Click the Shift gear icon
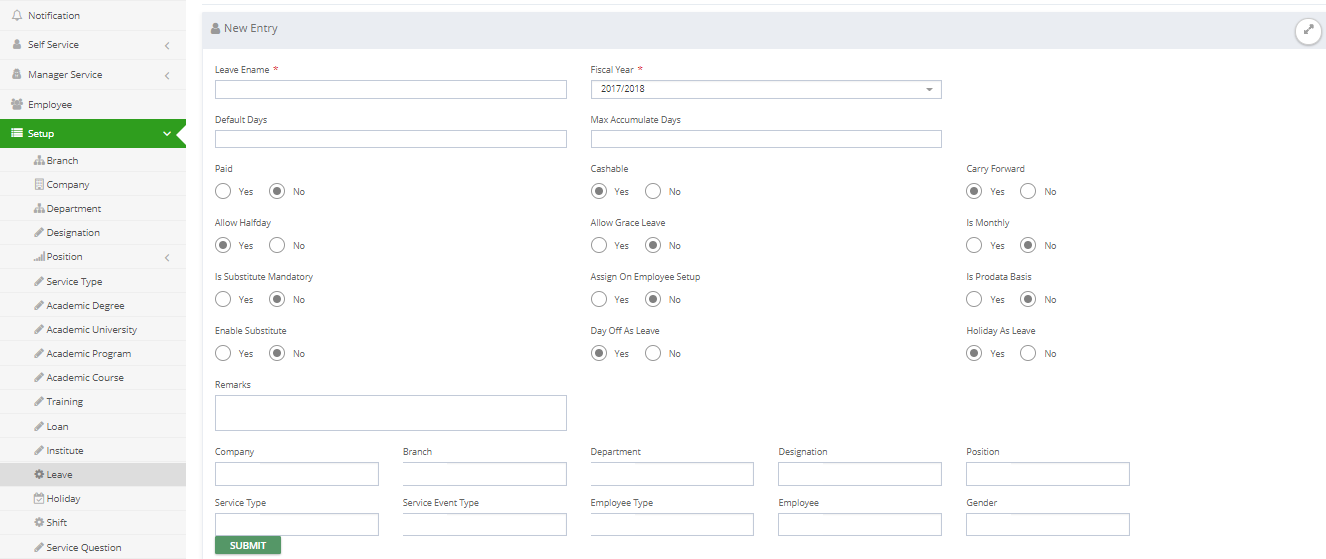 pyautogui.click(x=39, y=522)
